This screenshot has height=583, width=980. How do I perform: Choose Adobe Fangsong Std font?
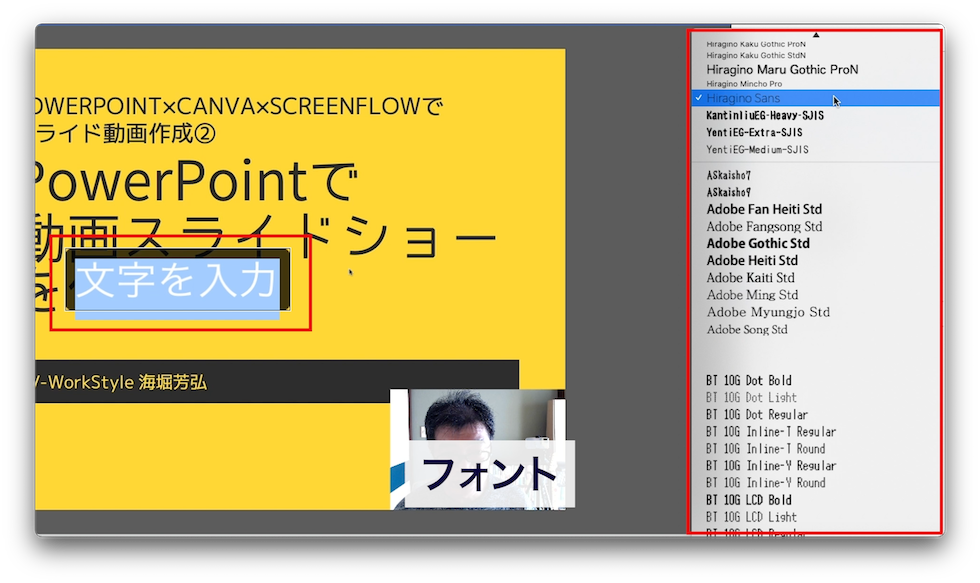click(764, 227)
